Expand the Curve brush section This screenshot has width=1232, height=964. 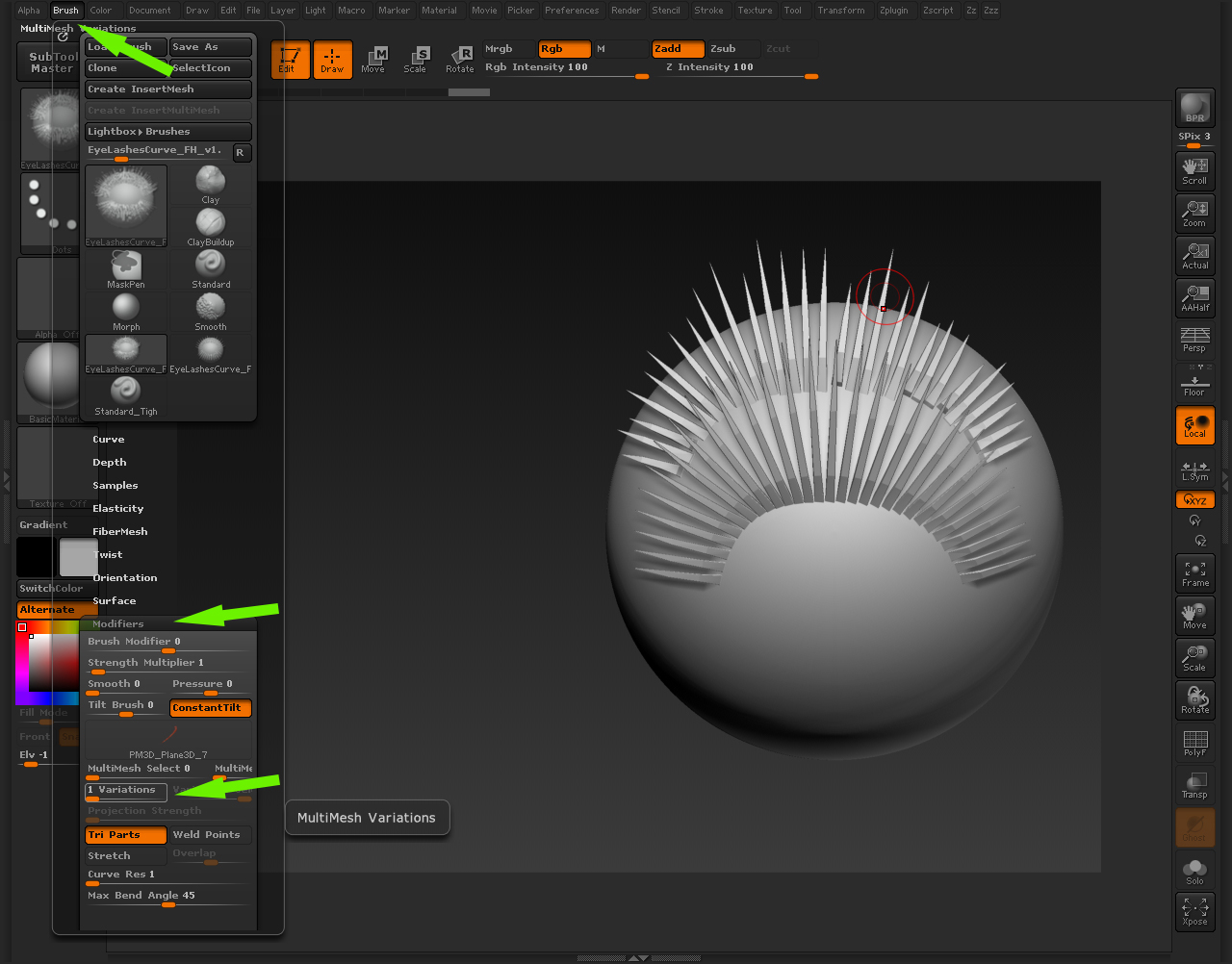109,440
